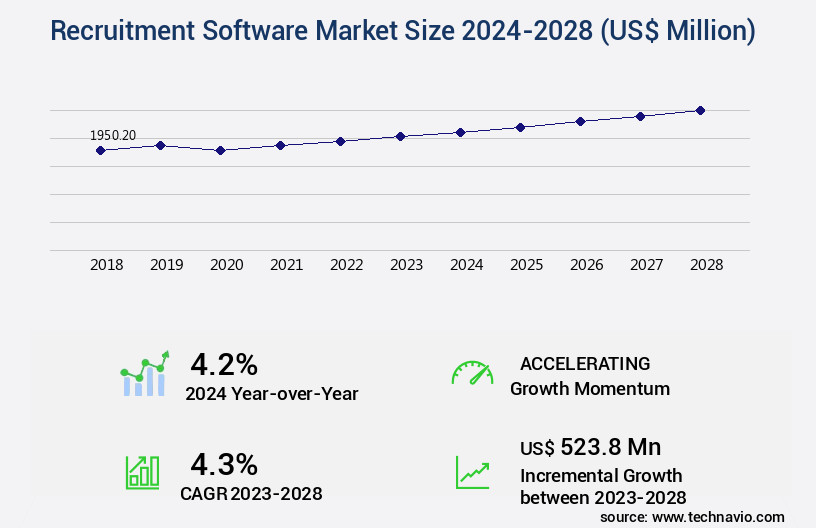Click the US$ 523.8 Mn figure
This screenshot has width=816, height=528.
[x=590, y=447]
